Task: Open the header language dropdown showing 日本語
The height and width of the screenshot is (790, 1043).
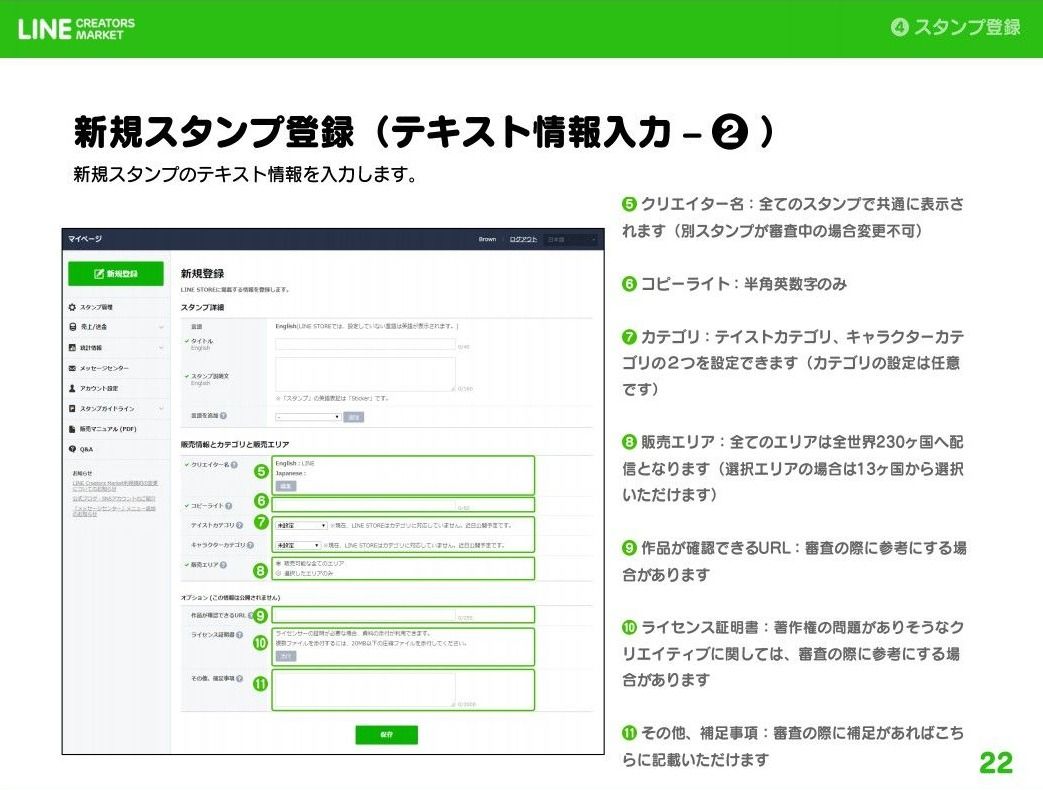Action: (571, 239)
